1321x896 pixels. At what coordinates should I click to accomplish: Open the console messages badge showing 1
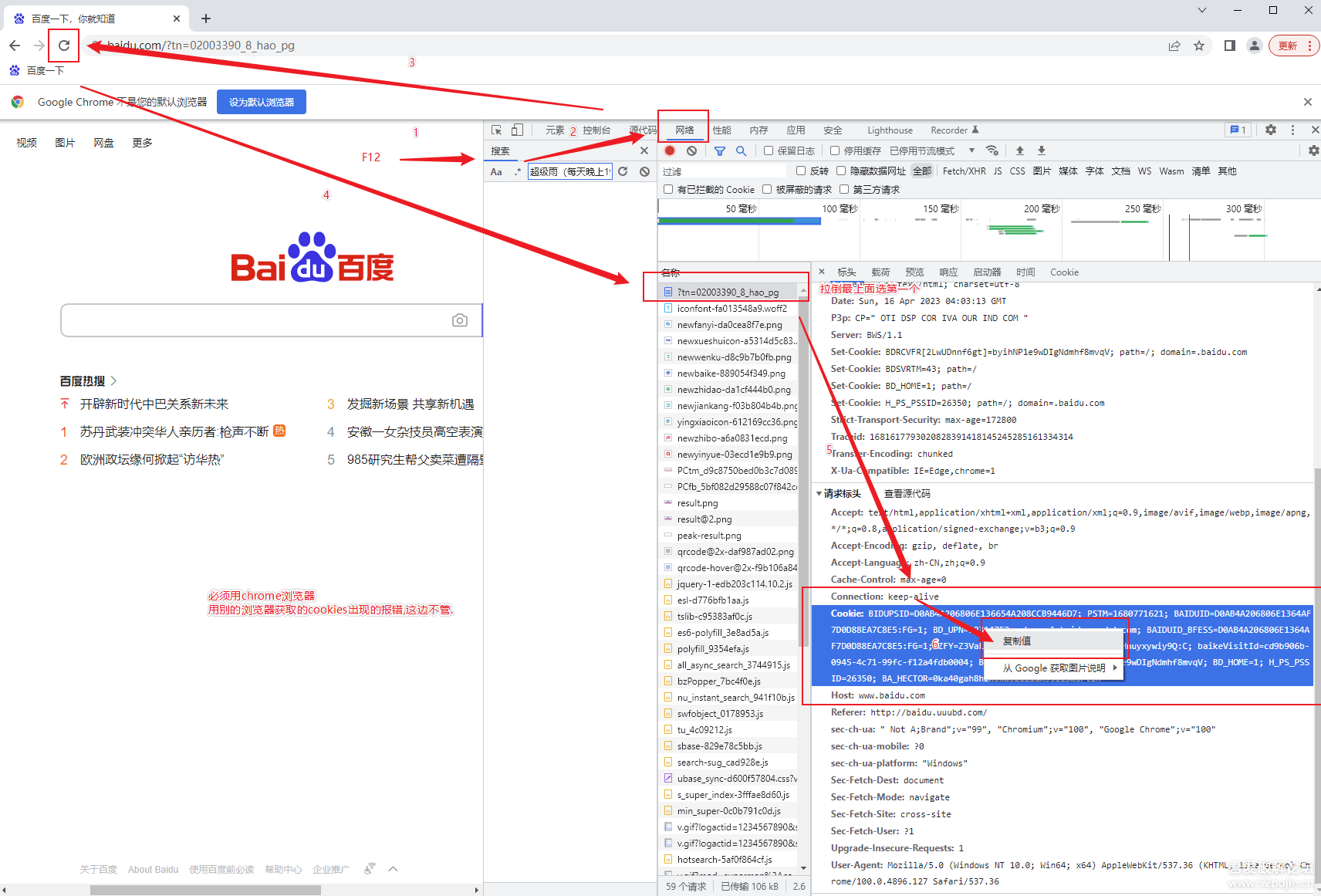[1238, 130]
